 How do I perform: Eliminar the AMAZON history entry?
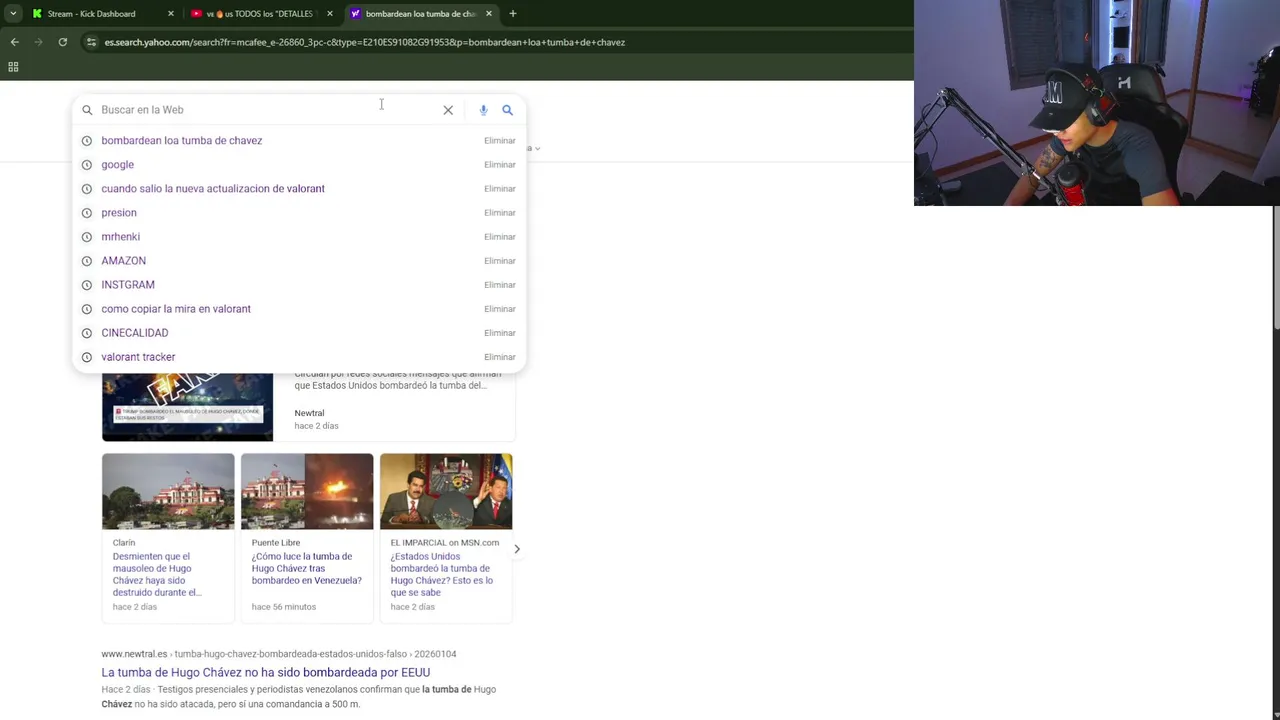(x=499, y=261)
